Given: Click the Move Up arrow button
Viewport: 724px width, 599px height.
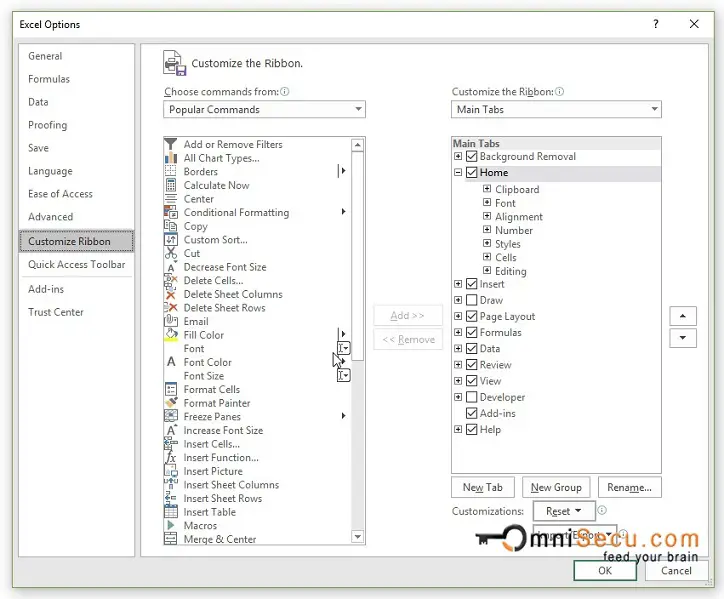Looking at the screenshot, I should point(682,316).
